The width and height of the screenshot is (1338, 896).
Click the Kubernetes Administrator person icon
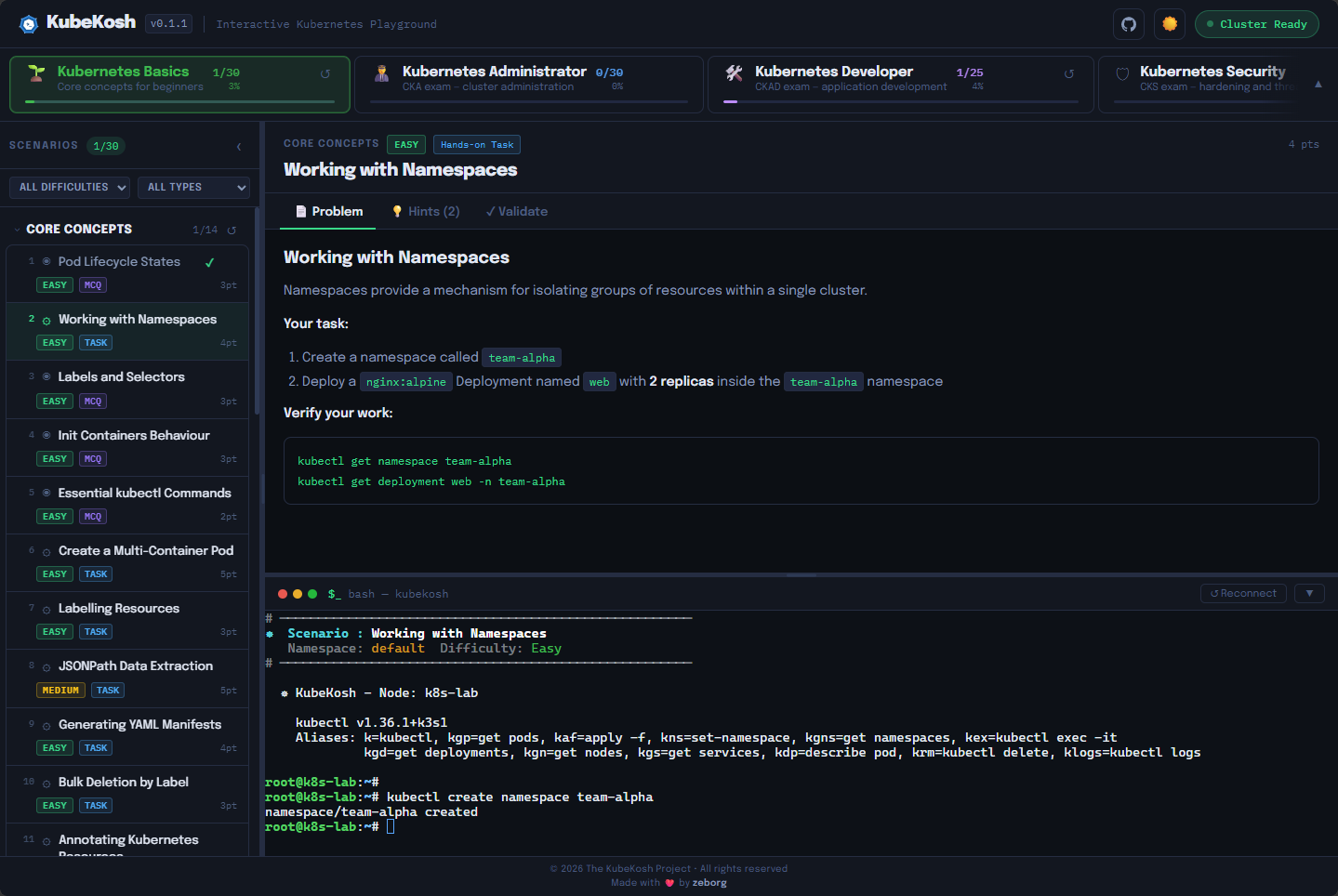point(381,73)
